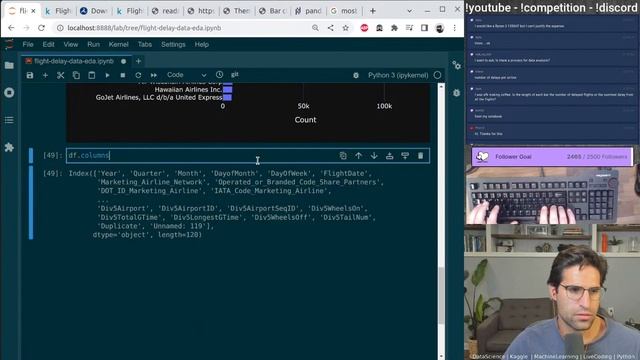Move the cell down with the down arrow
The image size is (640, 360).
coord(374,156)
